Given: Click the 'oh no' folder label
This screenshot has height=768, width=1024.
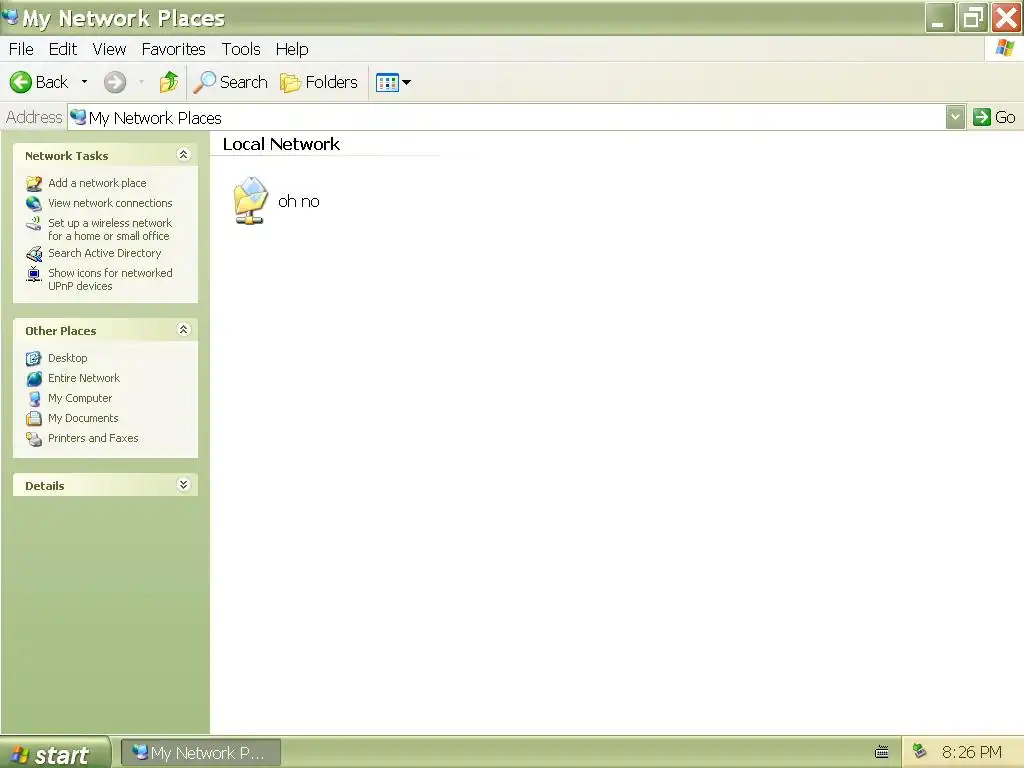Looking at the screenshot, I should tap(299, 201).
